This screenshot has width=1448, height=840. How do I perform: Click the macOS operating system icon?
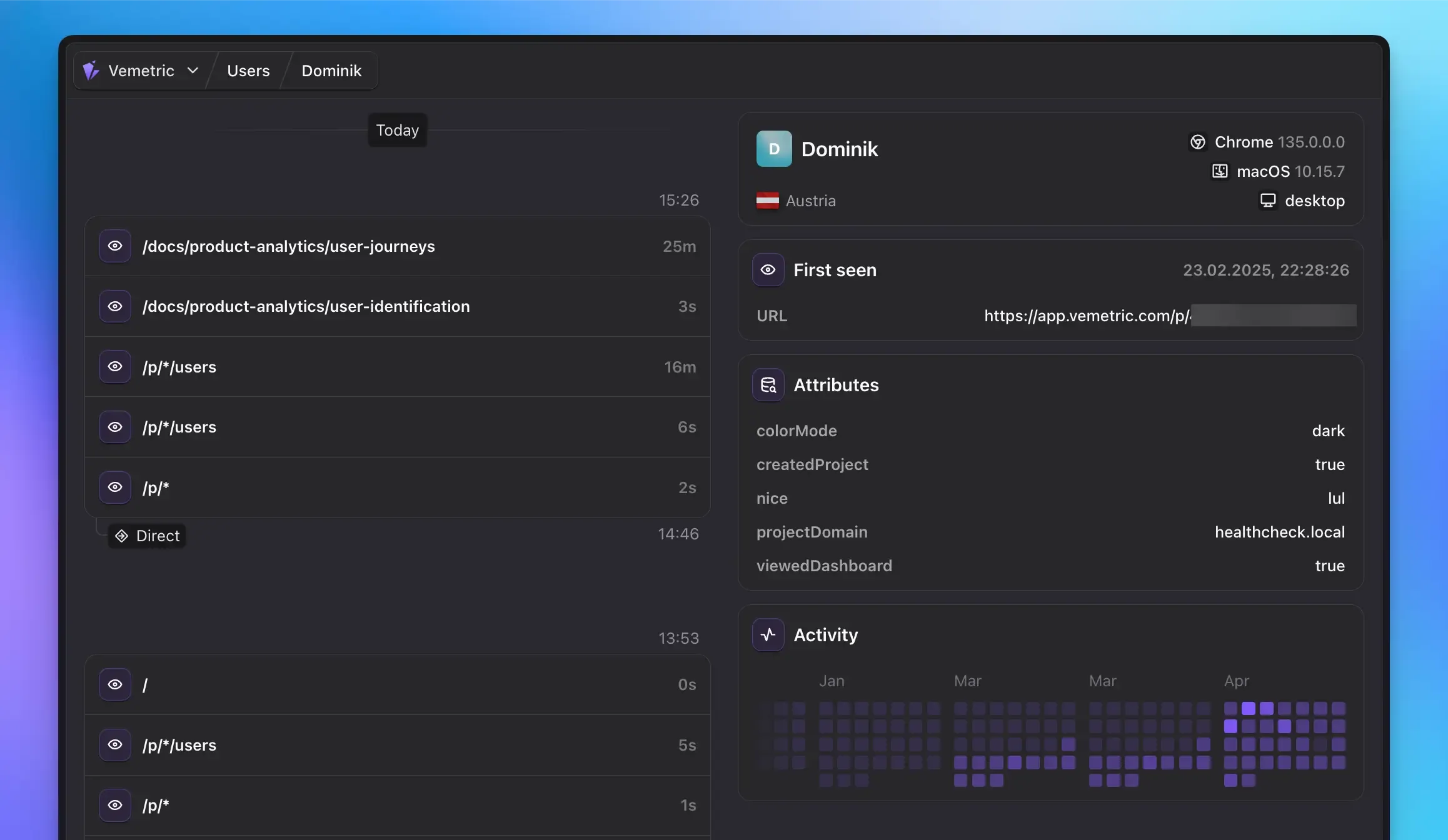pyautogui.click(x=1219, y=171)
